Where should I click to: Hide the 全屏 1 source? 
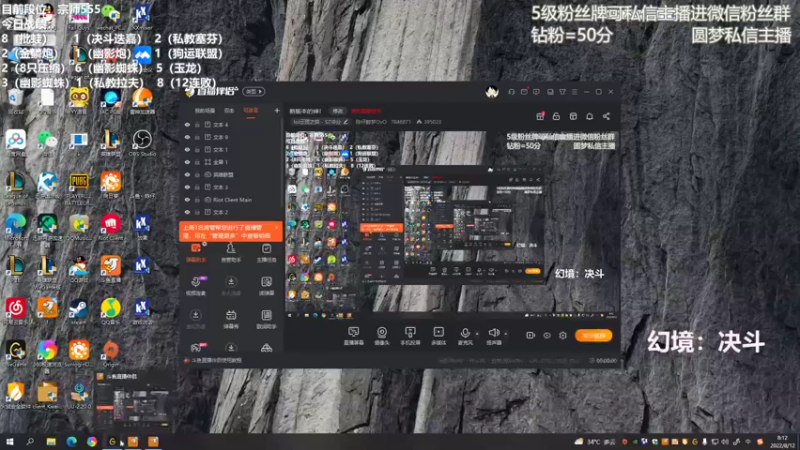187,162
